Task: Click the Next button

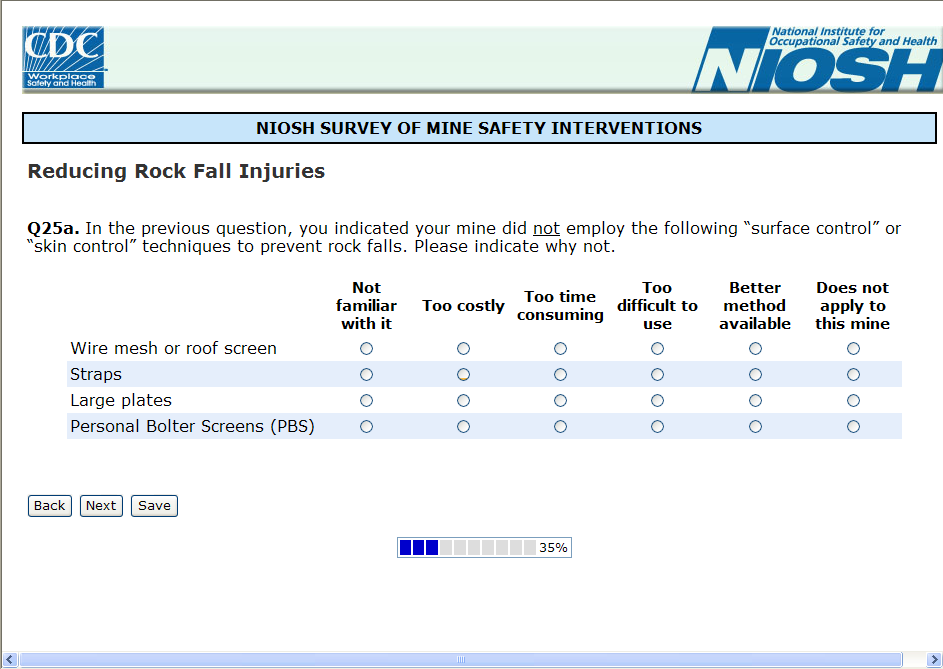Action: pos(101,506)
